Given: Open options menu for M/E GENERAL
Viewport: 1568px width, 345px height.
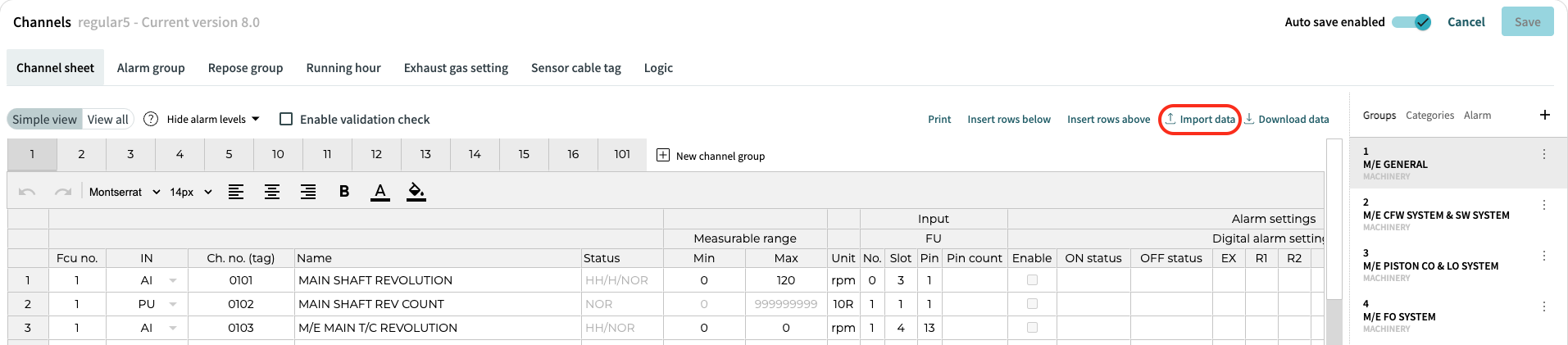Looking at the screenshot, I should pos(1544,154).
